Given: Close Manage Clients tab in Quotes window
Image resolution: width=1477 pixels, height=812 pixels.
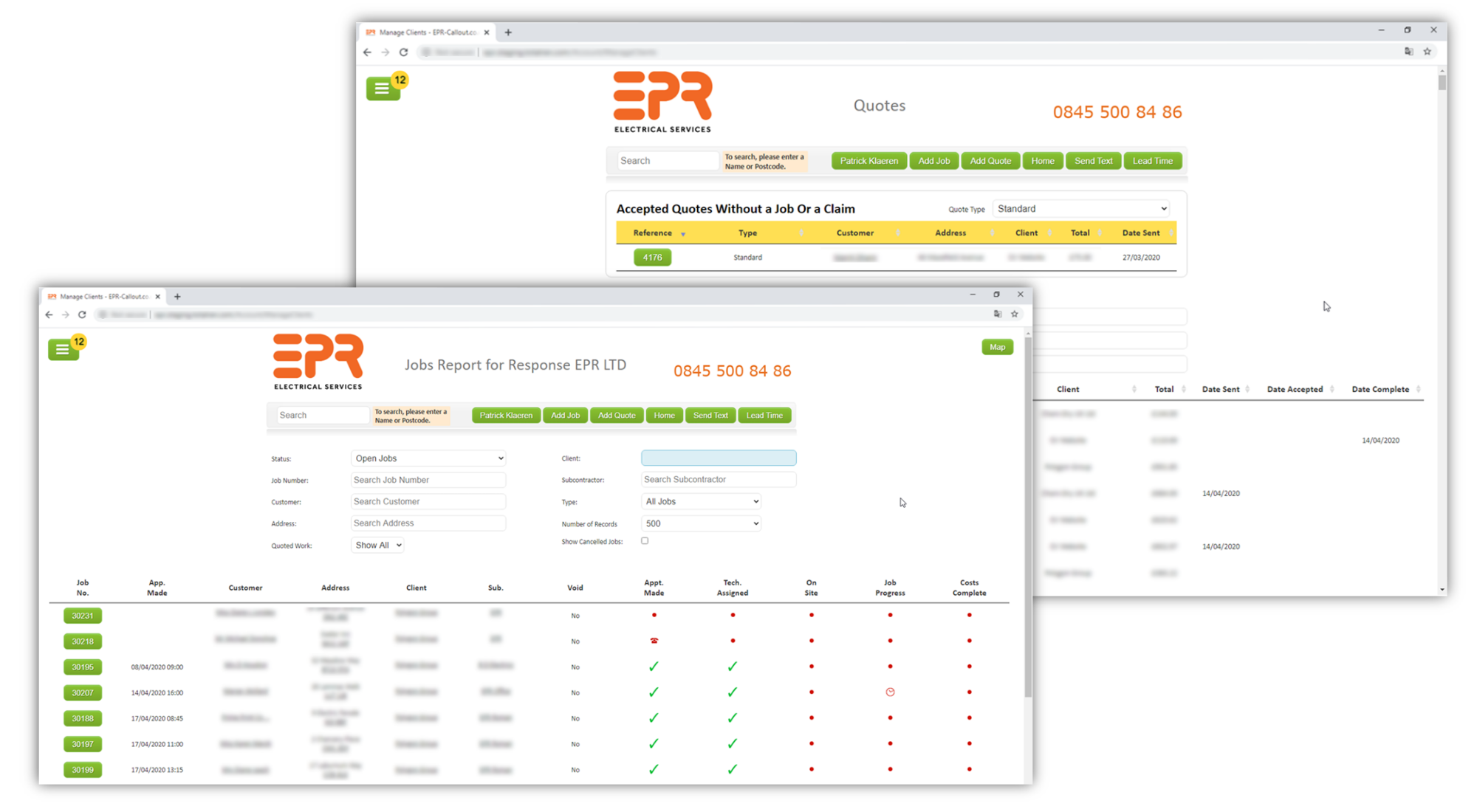Looking at the screenshot, I should [x=487, y=32].
